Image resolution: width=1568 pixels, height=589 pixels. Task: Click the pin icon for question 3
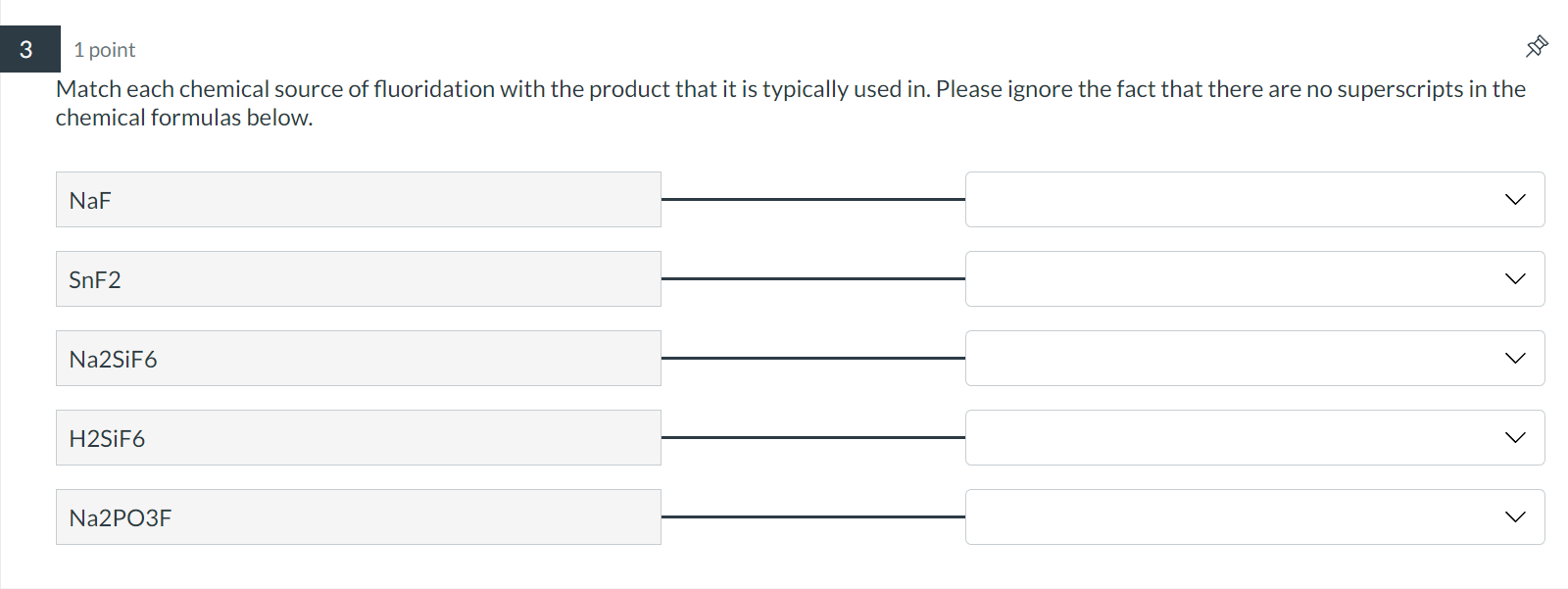click(x=1536, y=46)
